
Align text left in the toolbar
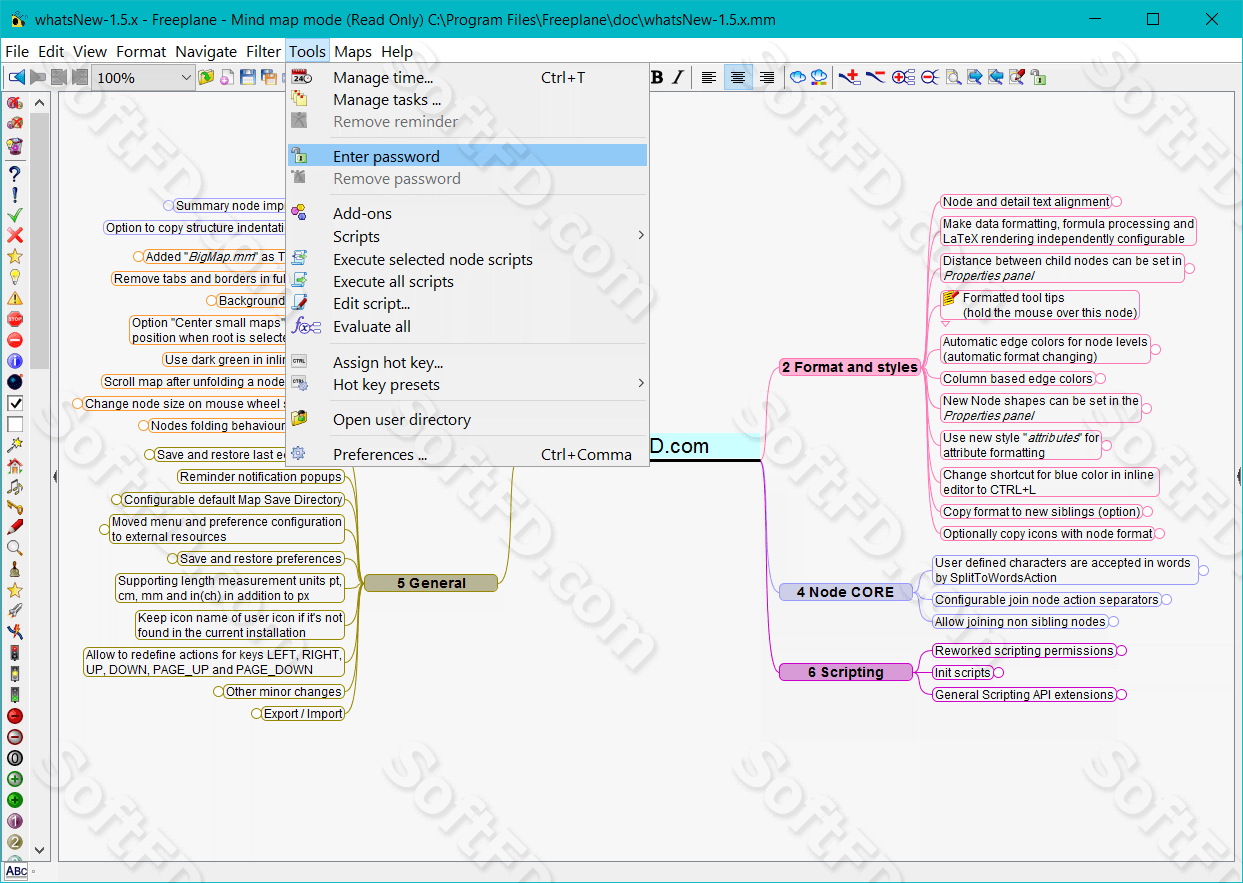[x=709, y=77]
